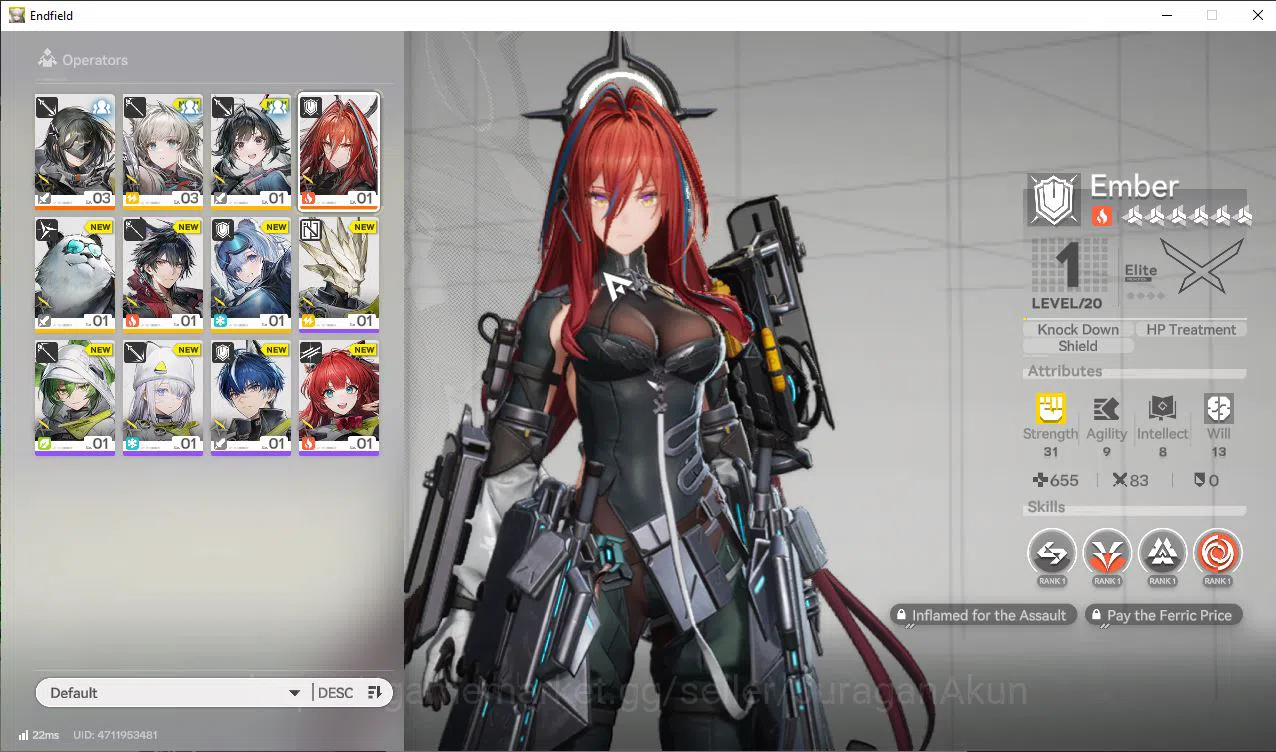Select the red-haired girl with bow card
Image resolution: width=1276 pixels, height=752 pixels.
pyautogui.click(x=339, y=398)
